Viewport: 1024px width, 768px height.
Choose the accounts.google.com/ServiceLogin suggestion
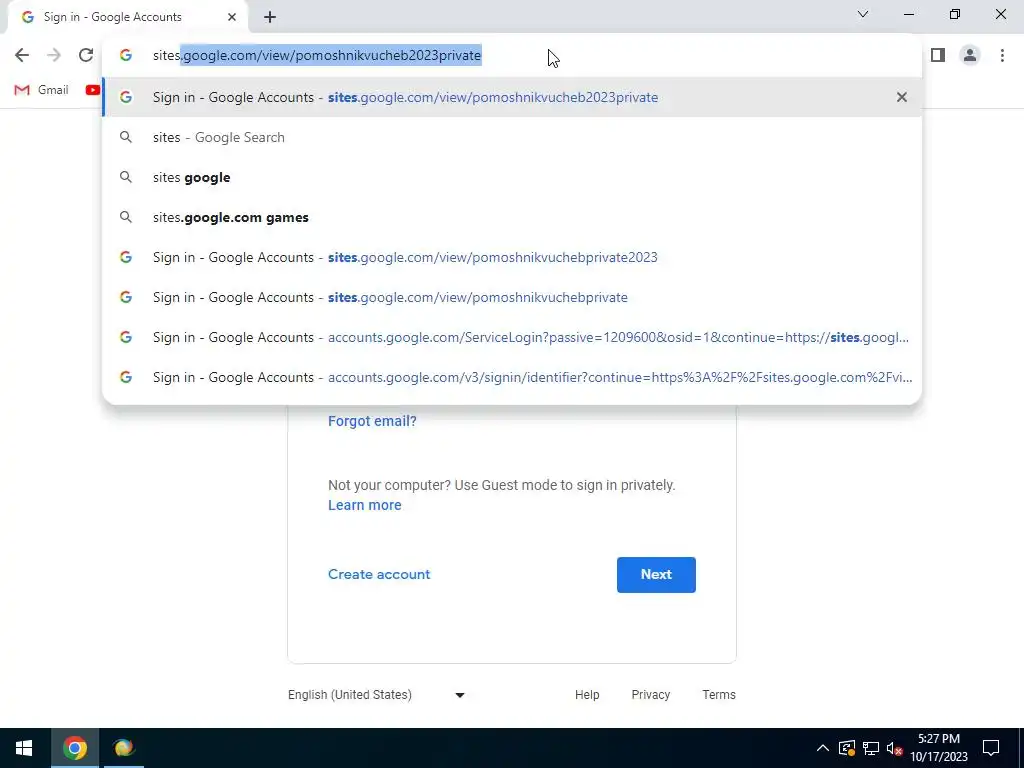[512, 338]
